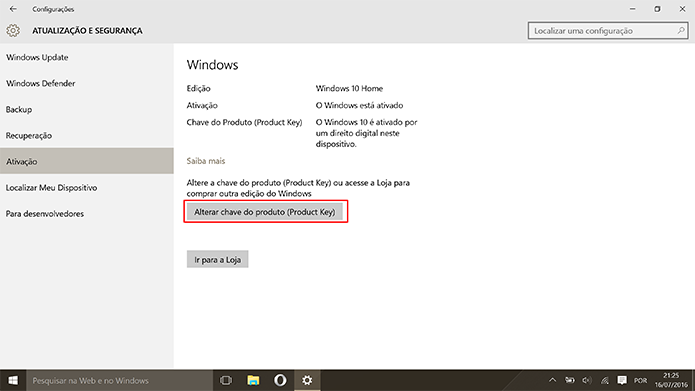Restore down the Configurações window
Image resolution: width=695 pixels, height=391 pixels.
click(x=657, y=9)
